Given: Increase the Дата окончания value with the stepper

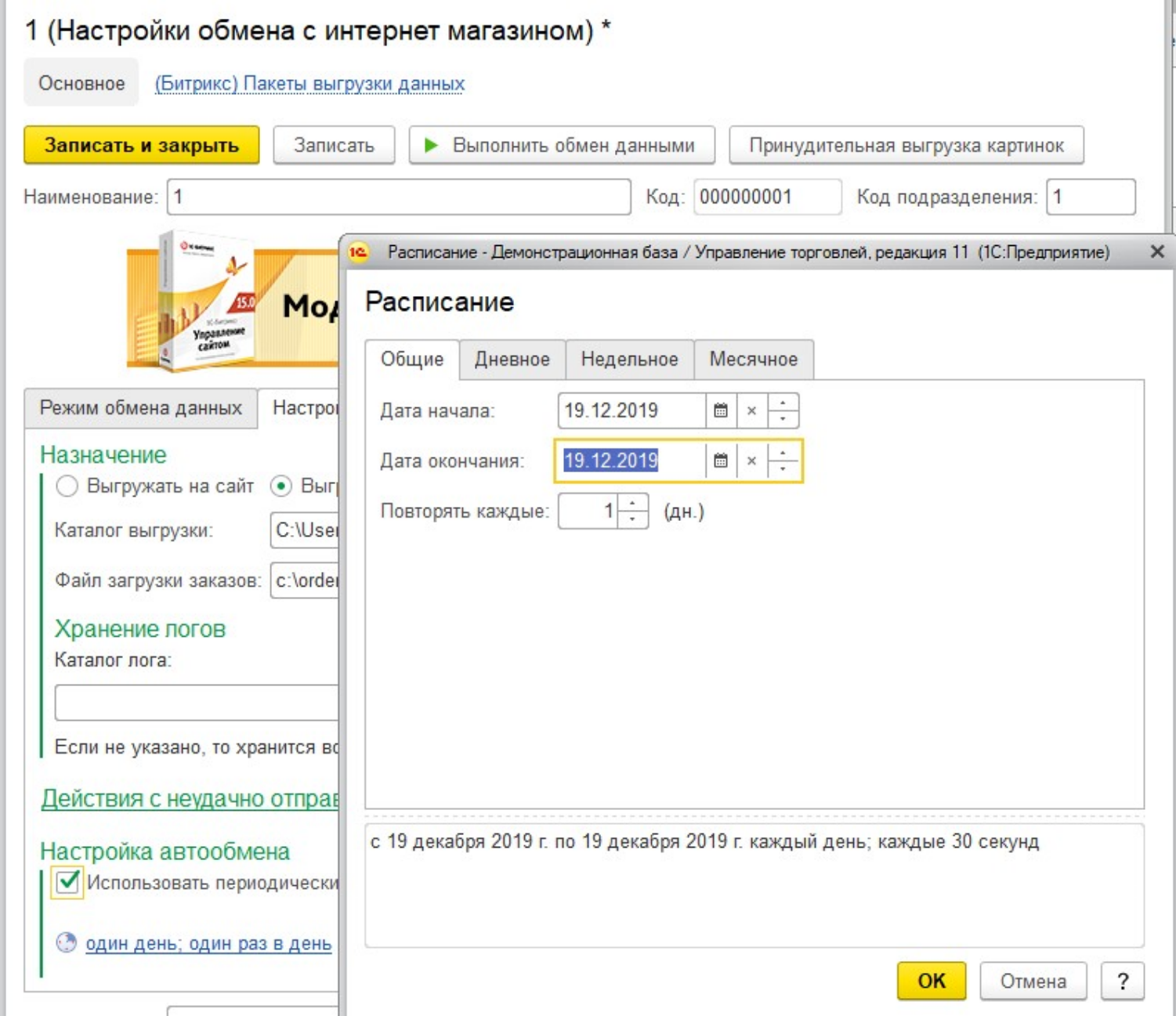Looking at the screenshot, I should 783,453.
